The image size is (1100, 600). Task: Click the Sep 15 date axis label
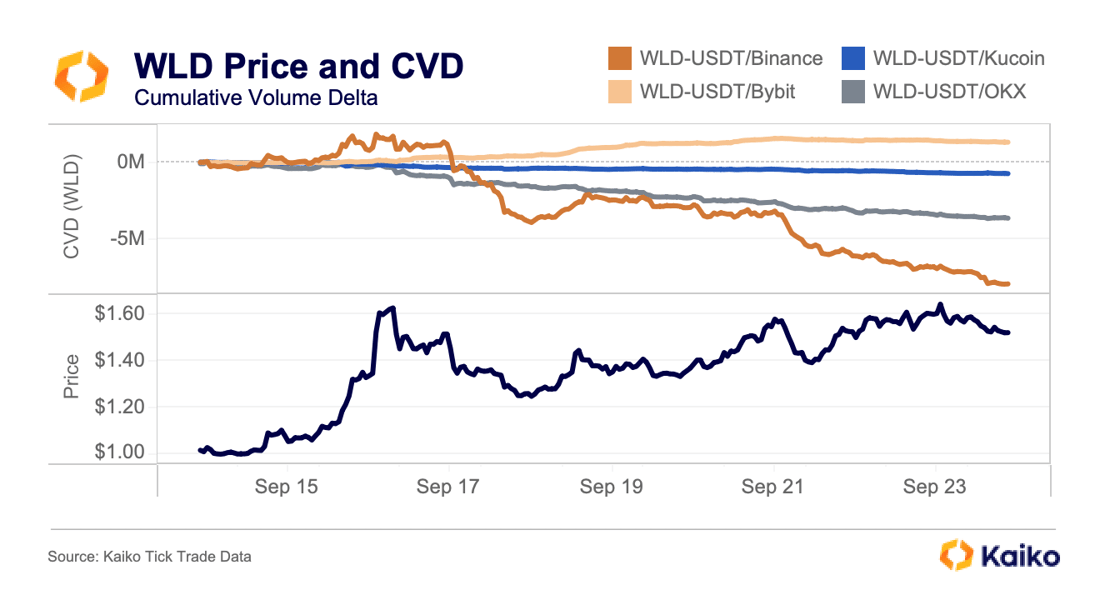(286, 486)
